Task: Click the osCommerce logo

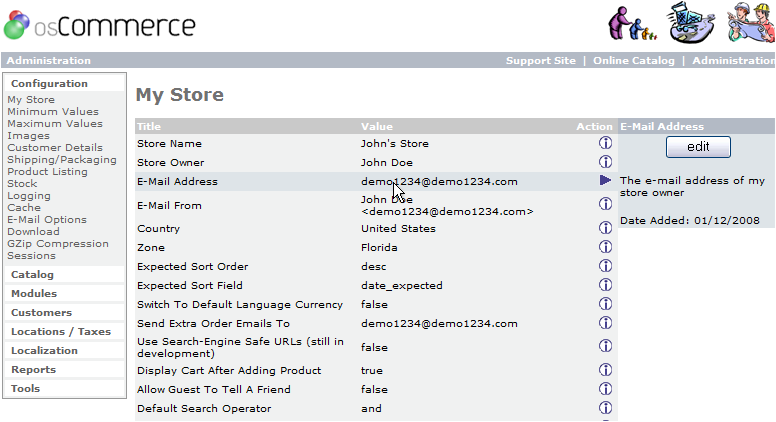Action: tap(99, 25)
